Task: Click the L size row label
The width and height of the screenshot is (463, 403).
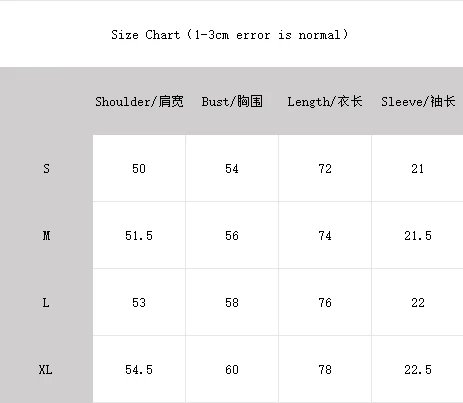Action: pos(46,303)
